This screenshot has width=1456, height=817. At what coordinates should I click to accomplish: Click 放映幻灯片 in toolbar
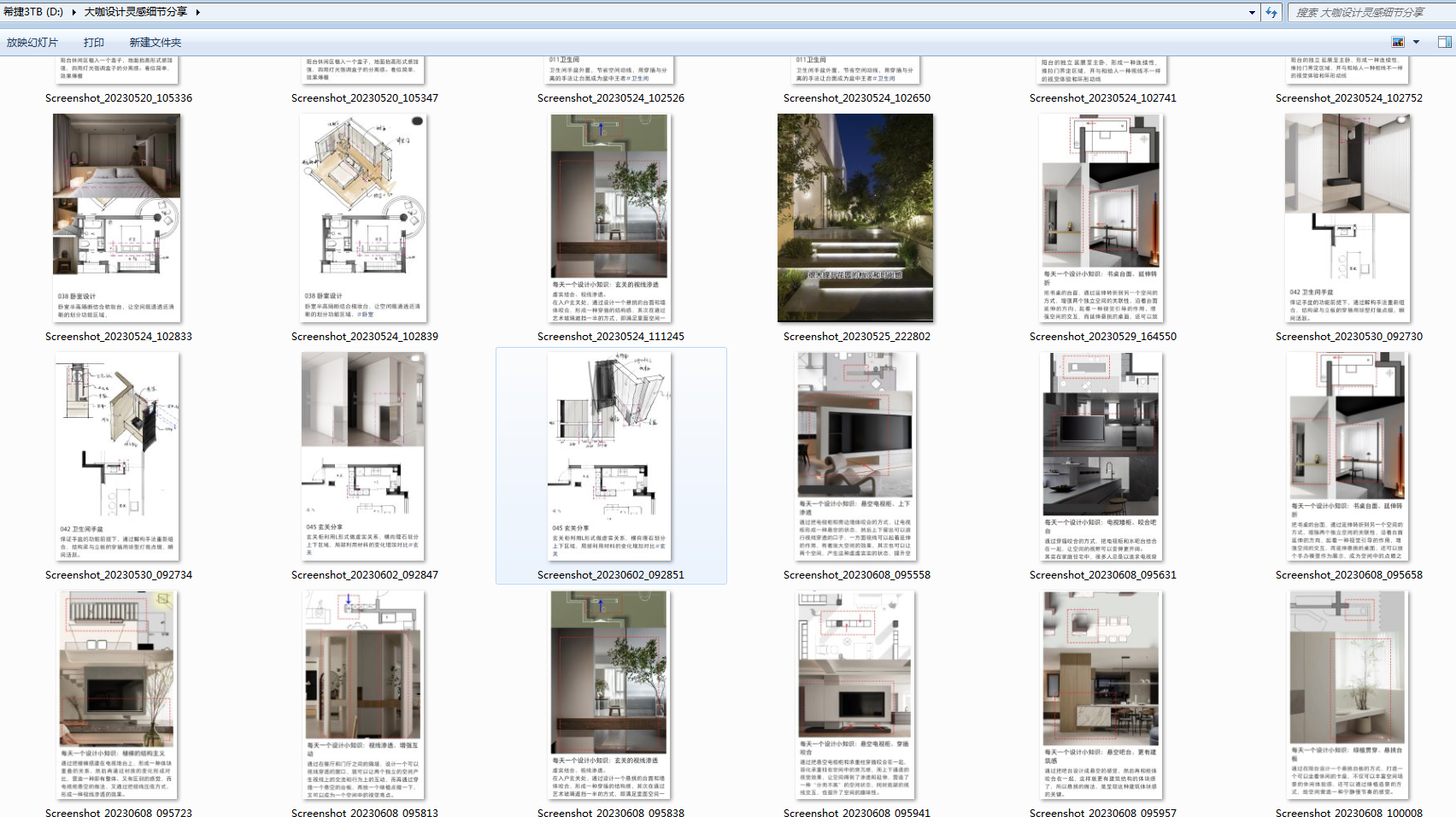pos(32,43)
